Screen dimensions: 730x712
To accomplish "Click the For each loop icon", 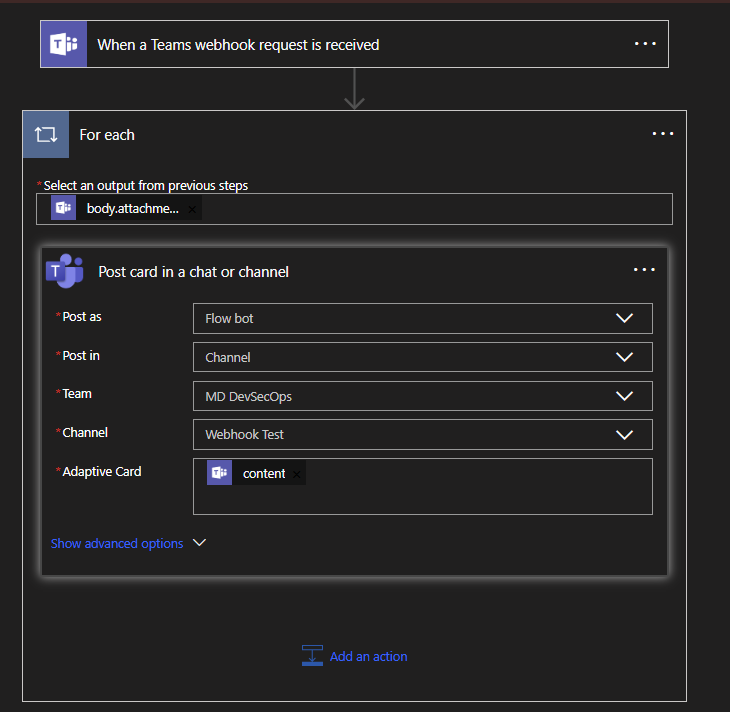I will [x=46, y=134].
